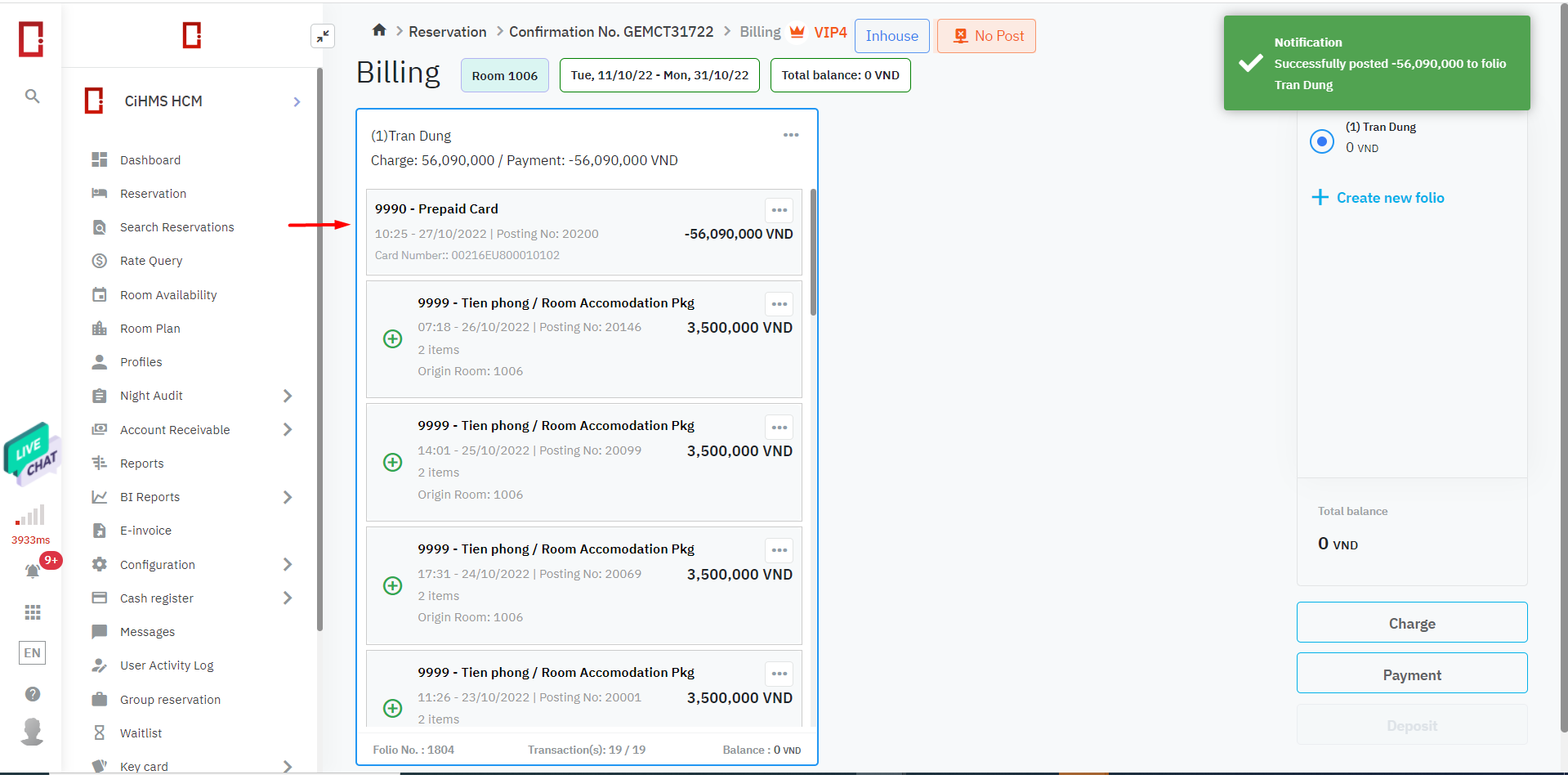Viewport: 1568px width, 775px height.
Task: Select the Tran Dung folio radio button
Action: click(1321, 141)
